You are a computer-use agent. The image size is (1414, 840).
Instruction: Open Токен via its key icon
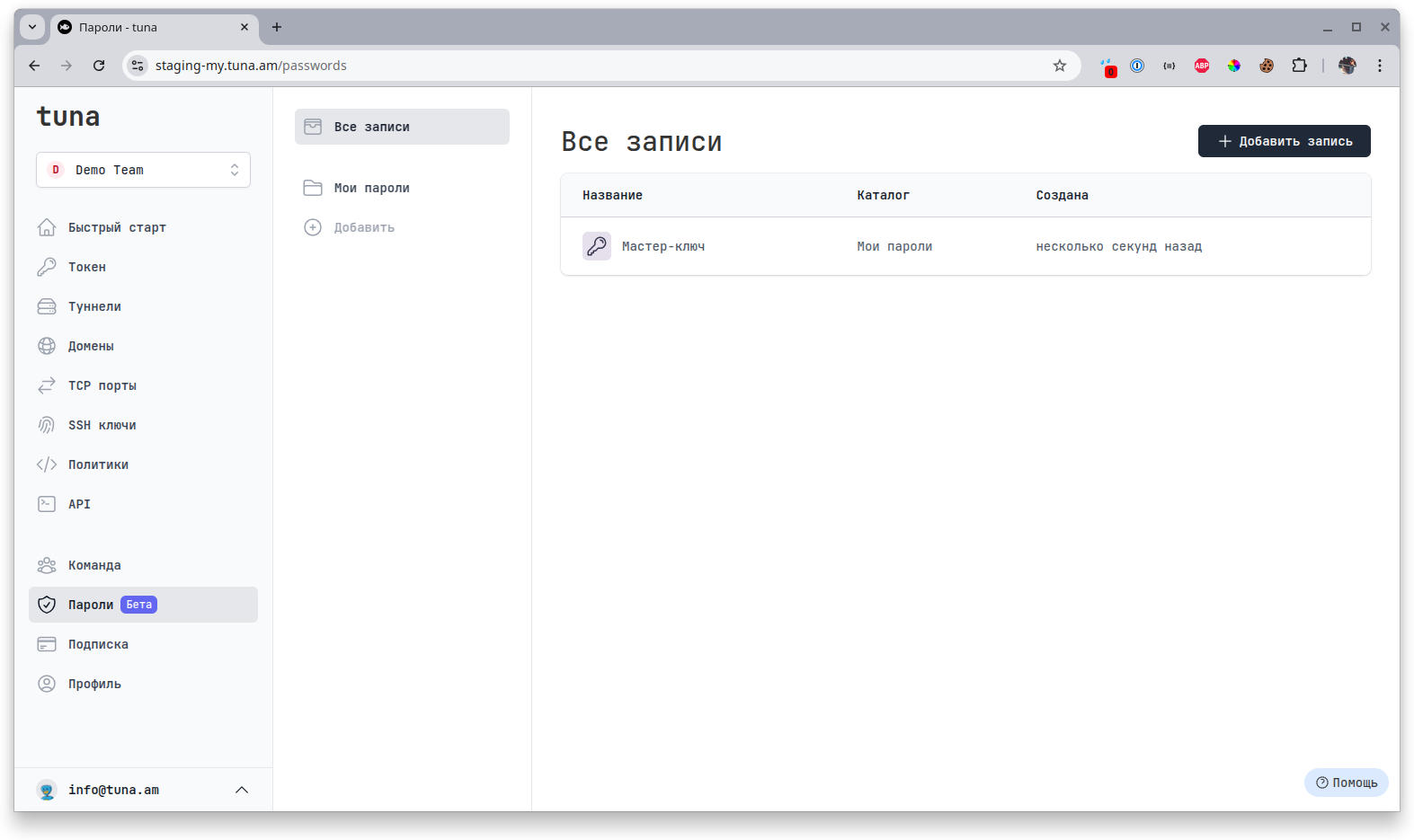click(x=47, y=267)
